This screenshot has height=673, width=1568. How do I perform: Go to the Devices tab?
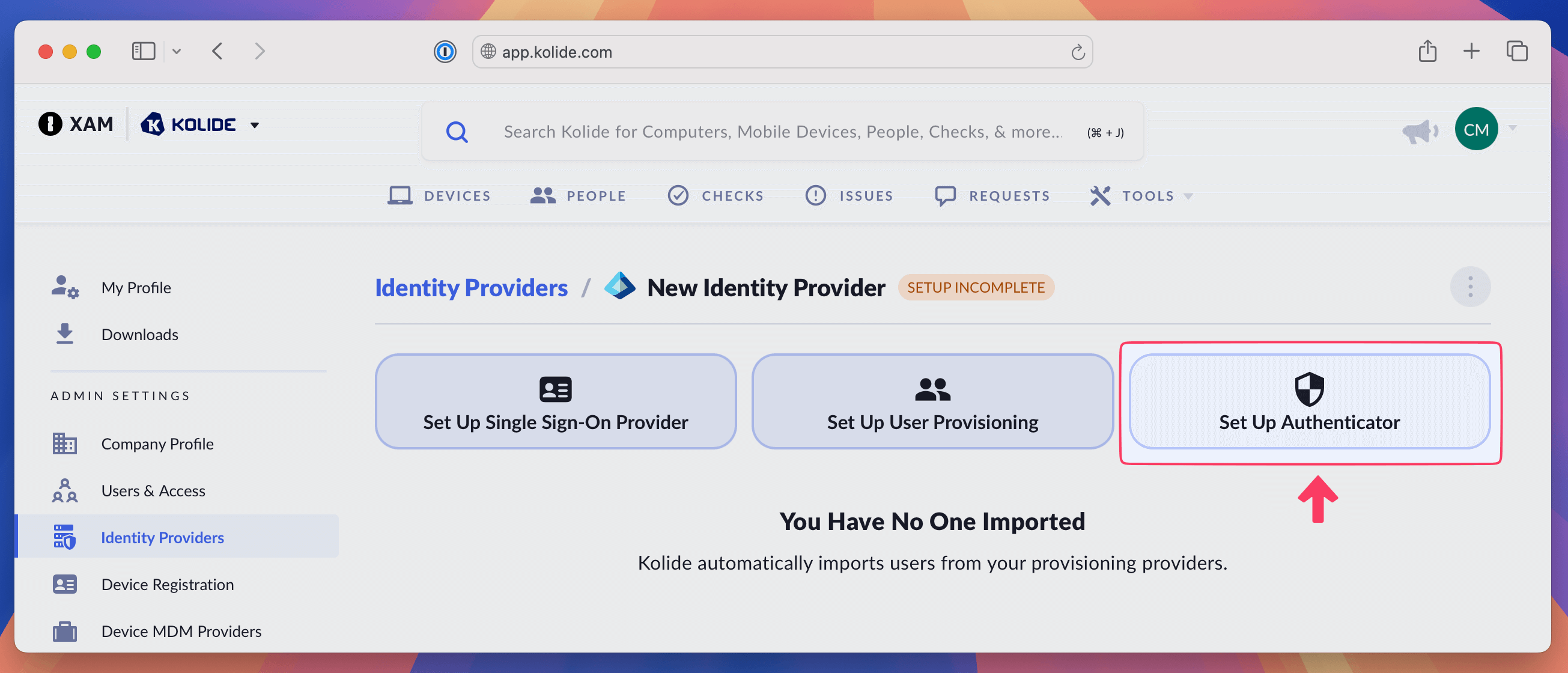[440, 195]
